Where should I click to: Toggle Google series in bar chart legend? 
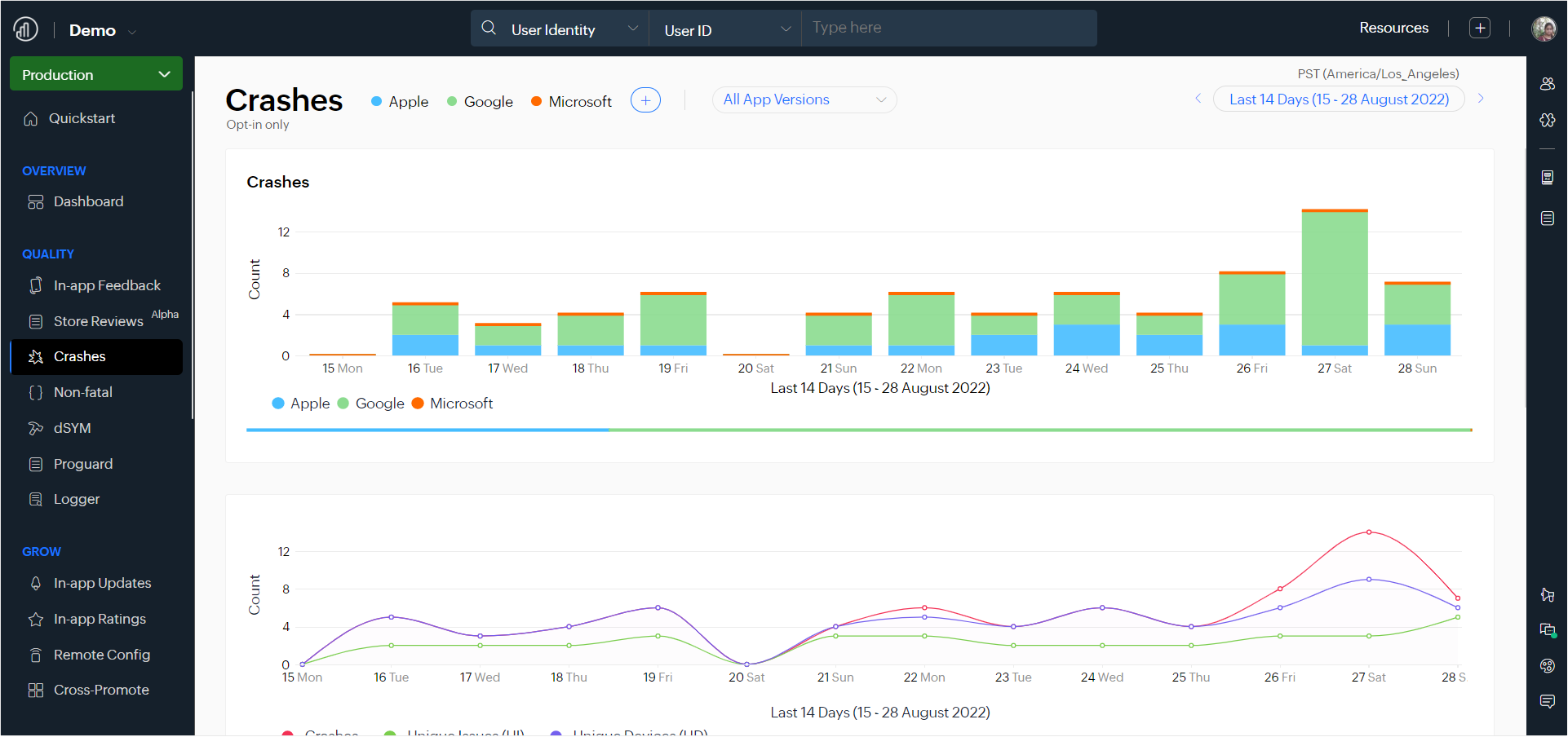(x=371, y=404)
